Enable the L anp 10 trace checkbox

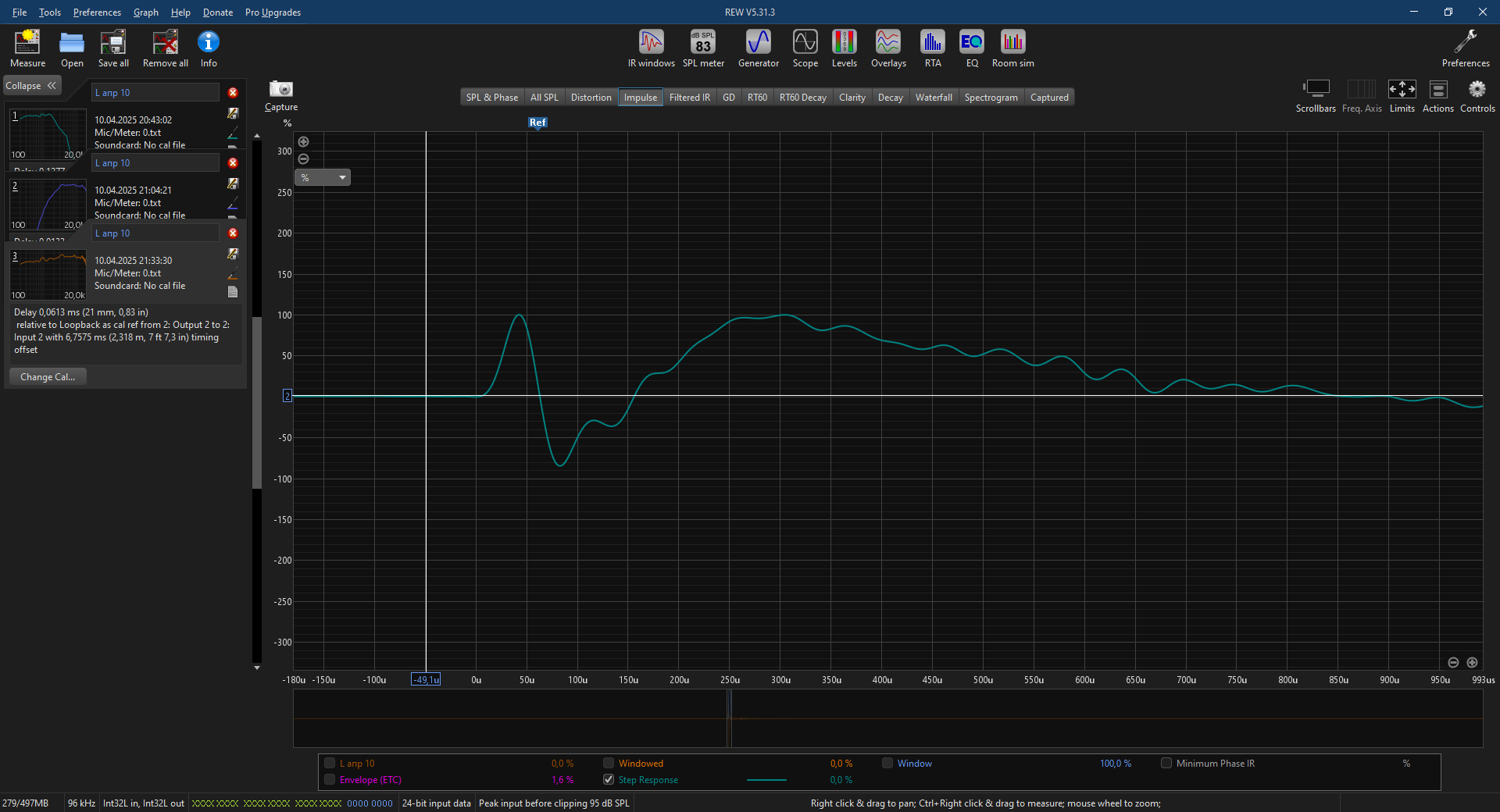(x=330, y=763)
